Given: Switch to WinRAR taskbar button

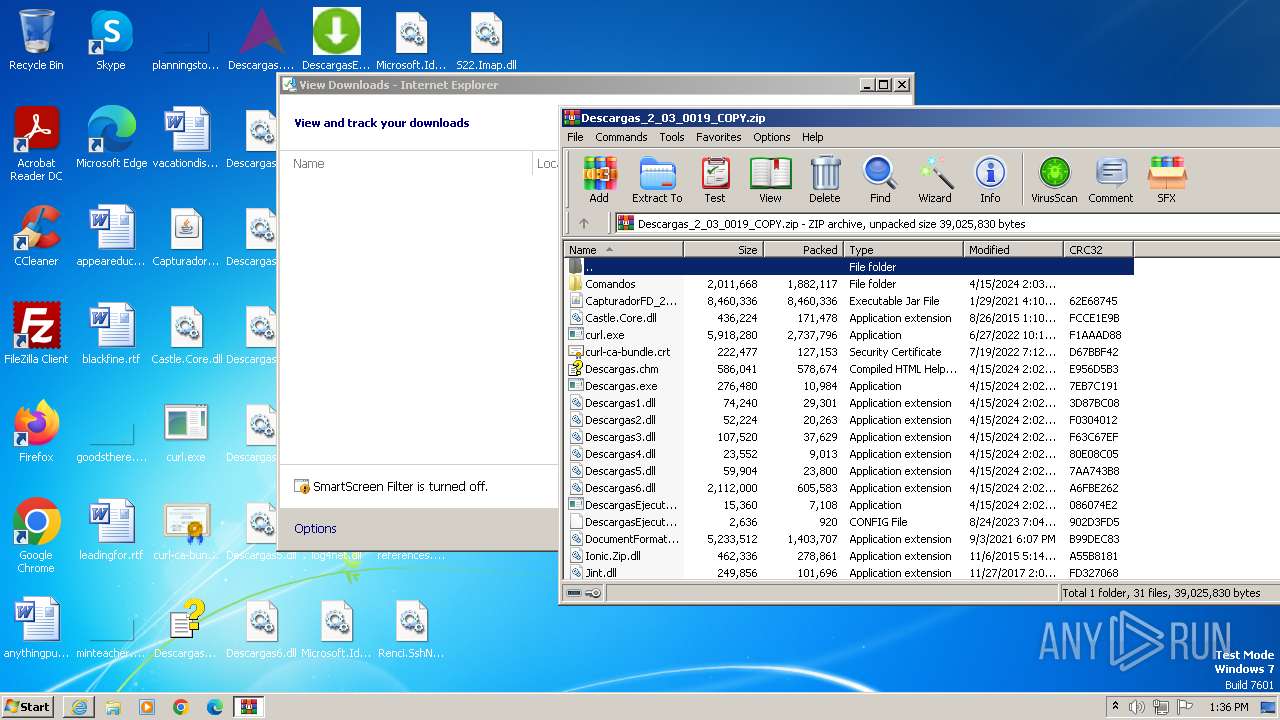Looking at the screenshot, I should click(249, 707).
